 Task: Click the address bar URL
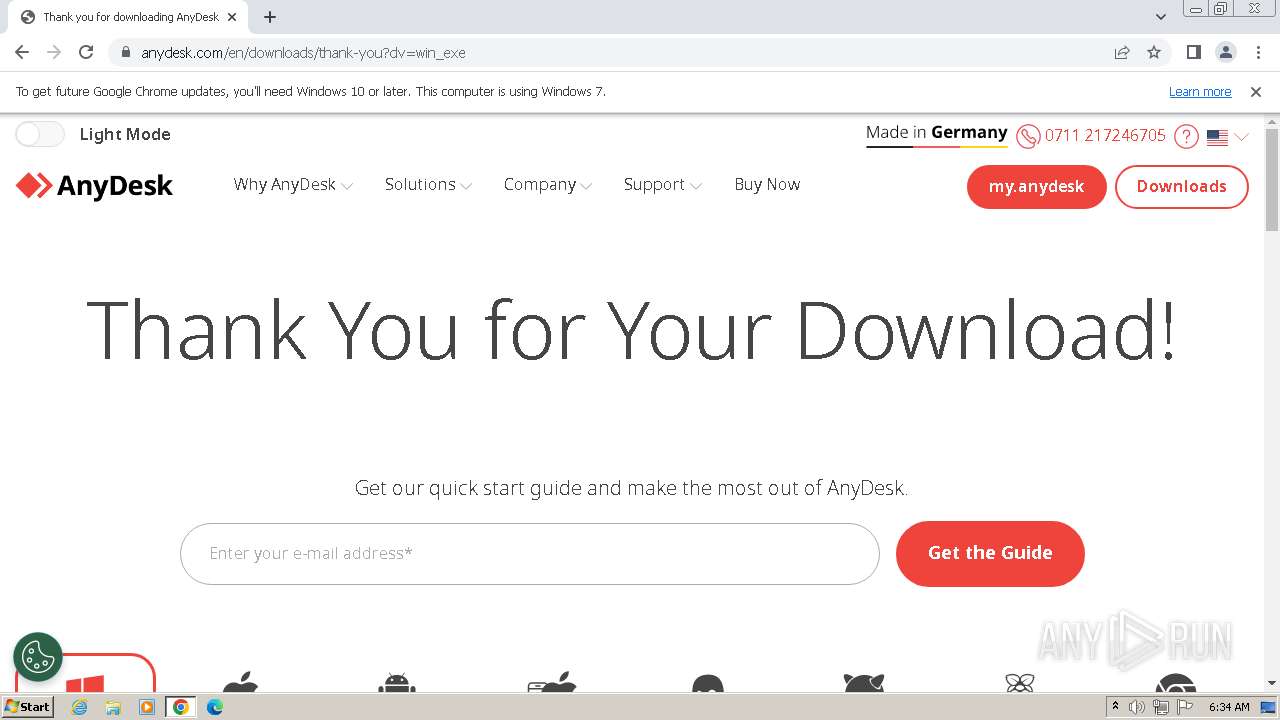pos(303,53)
